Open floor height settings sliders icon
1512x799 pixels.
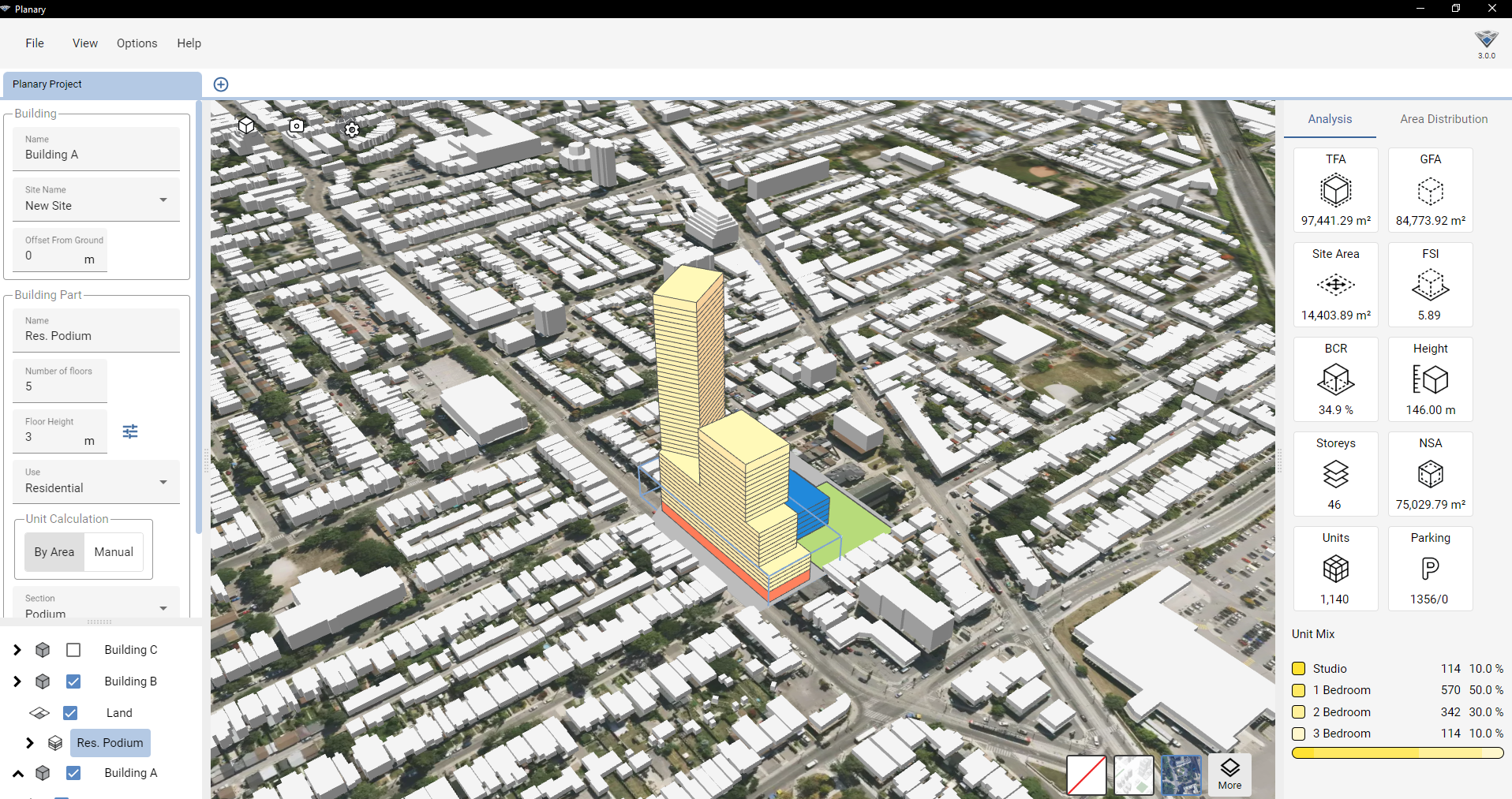(130, 431)
